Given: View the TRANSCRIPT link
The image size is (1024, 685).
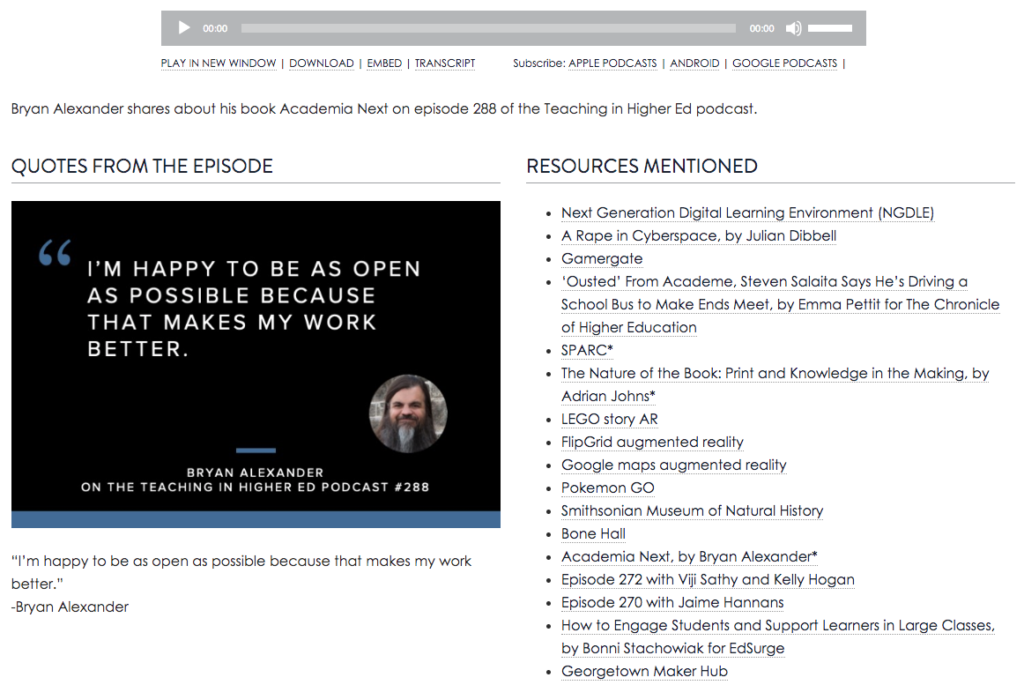Looking at the screenshot, I should 445,63.
